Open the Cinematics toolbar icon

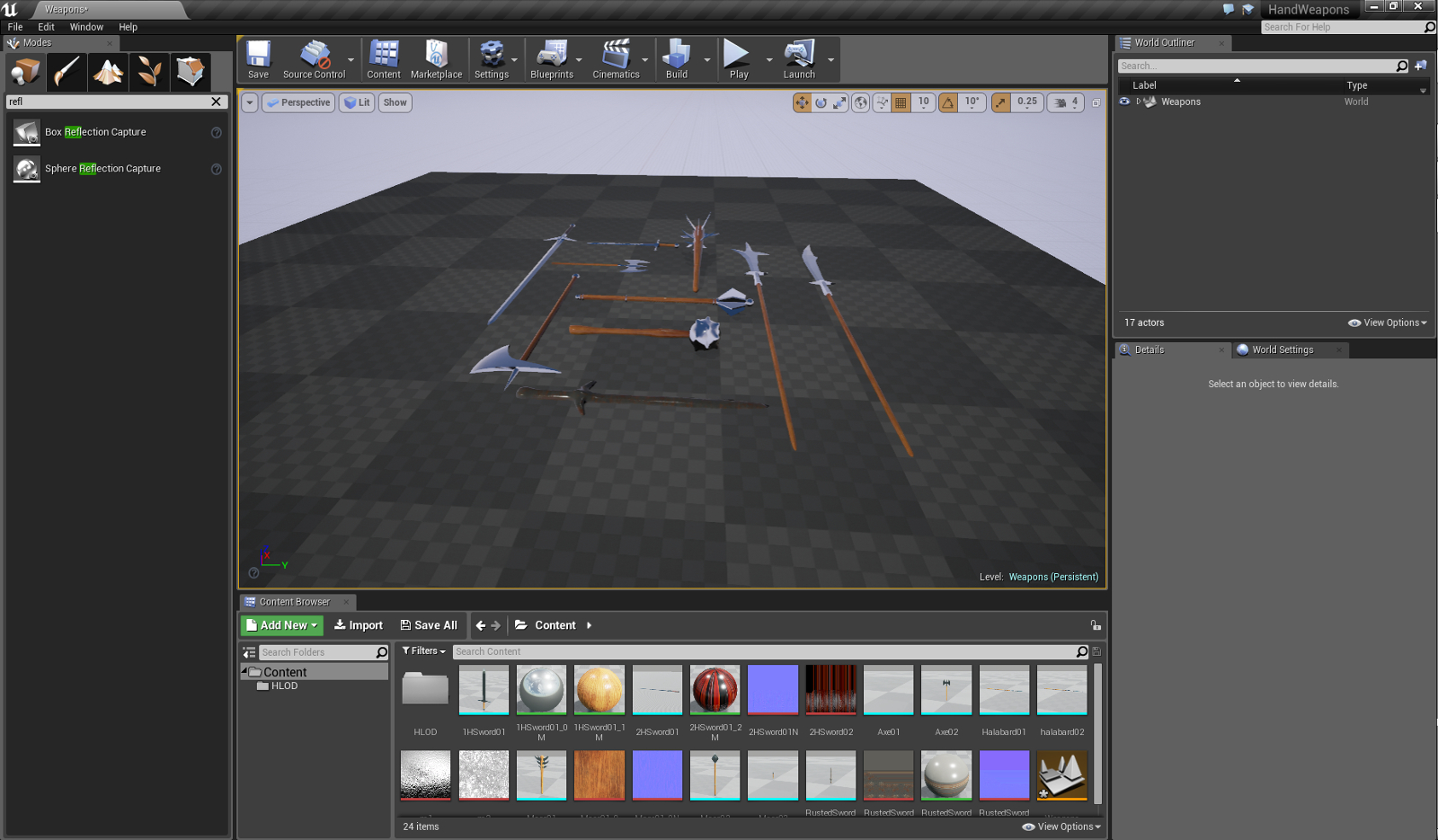point(616,59)
